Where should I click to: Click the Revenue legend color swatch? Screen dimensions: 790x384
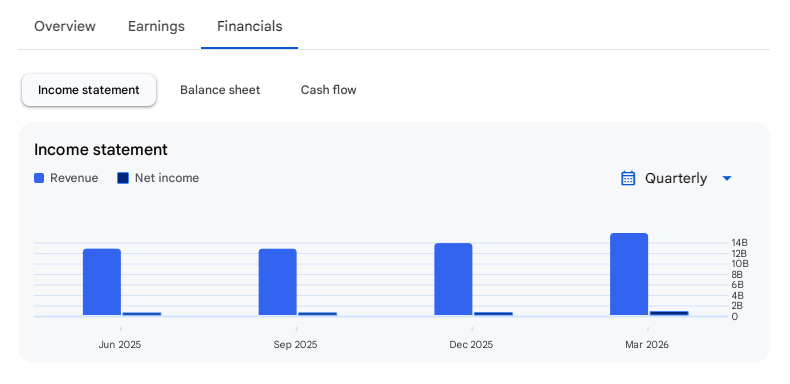[39, 178]
